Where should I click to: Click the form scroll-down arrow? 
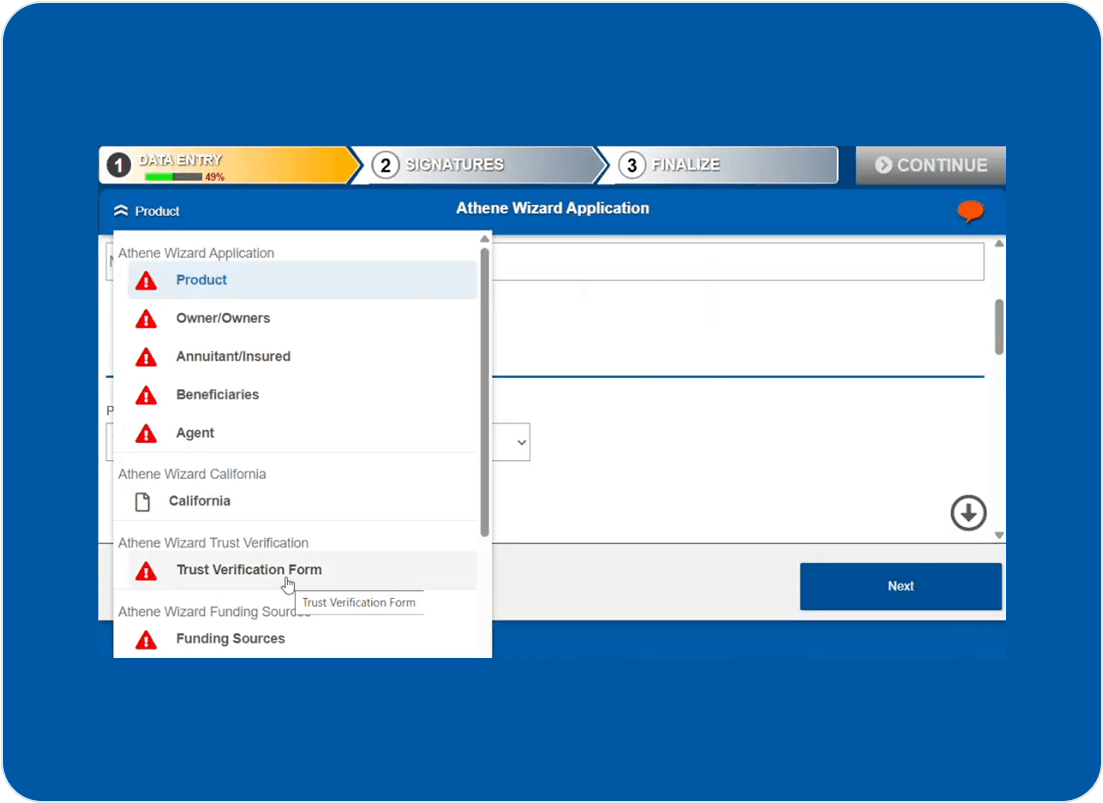999,536
